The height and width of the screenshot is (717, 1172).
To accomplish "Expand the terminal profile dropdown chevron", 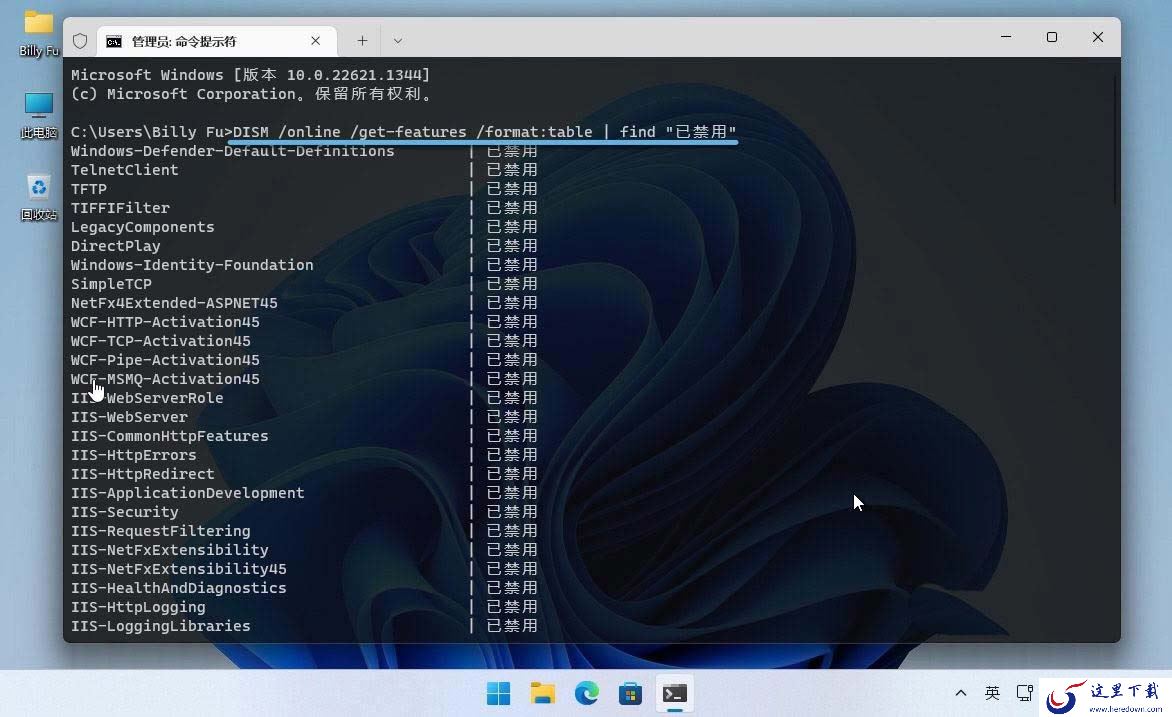I will pos(398,41).
